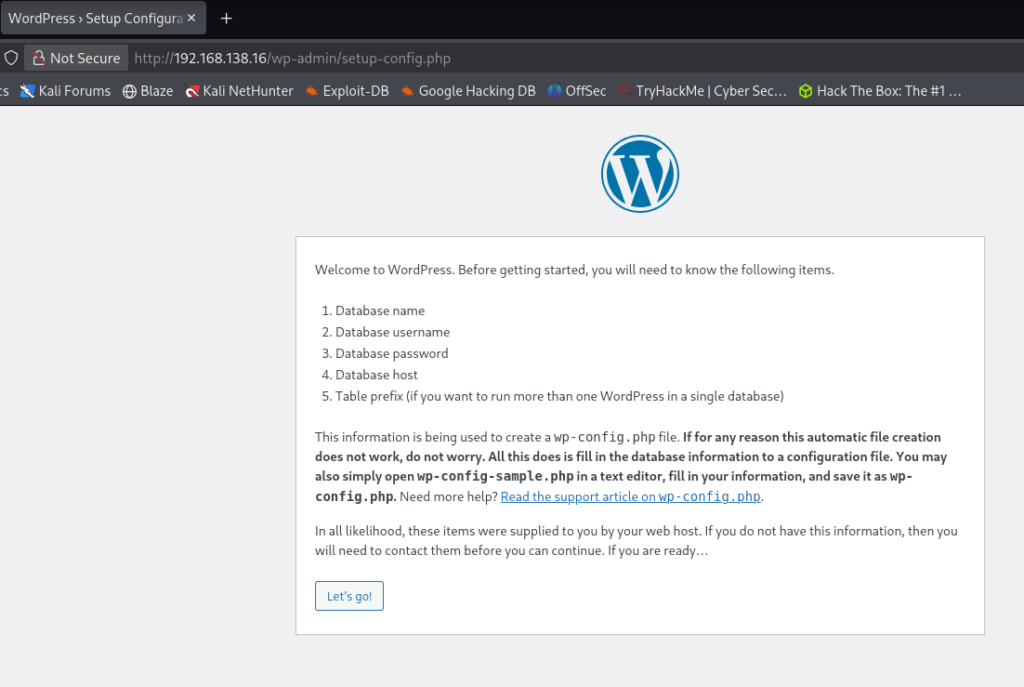1024x687 pixels.
Task: Open the Google Hacking DB bookmark
Action: point(468,91)
